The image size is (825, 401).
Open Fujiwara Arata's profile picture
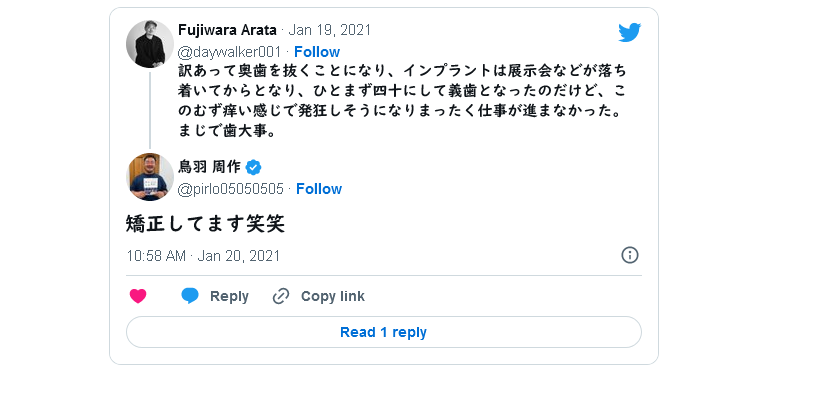pyautogui.click(x=150, y=44)
